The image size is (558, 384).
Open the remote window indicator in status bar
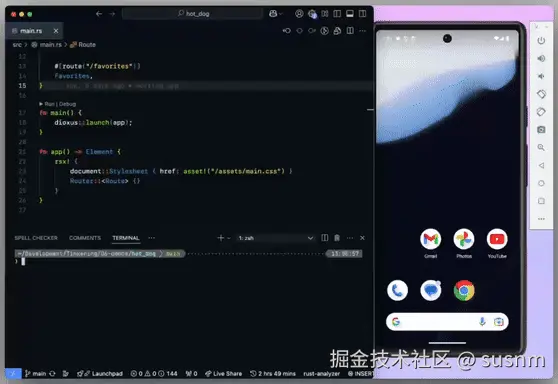pos(13,373)
